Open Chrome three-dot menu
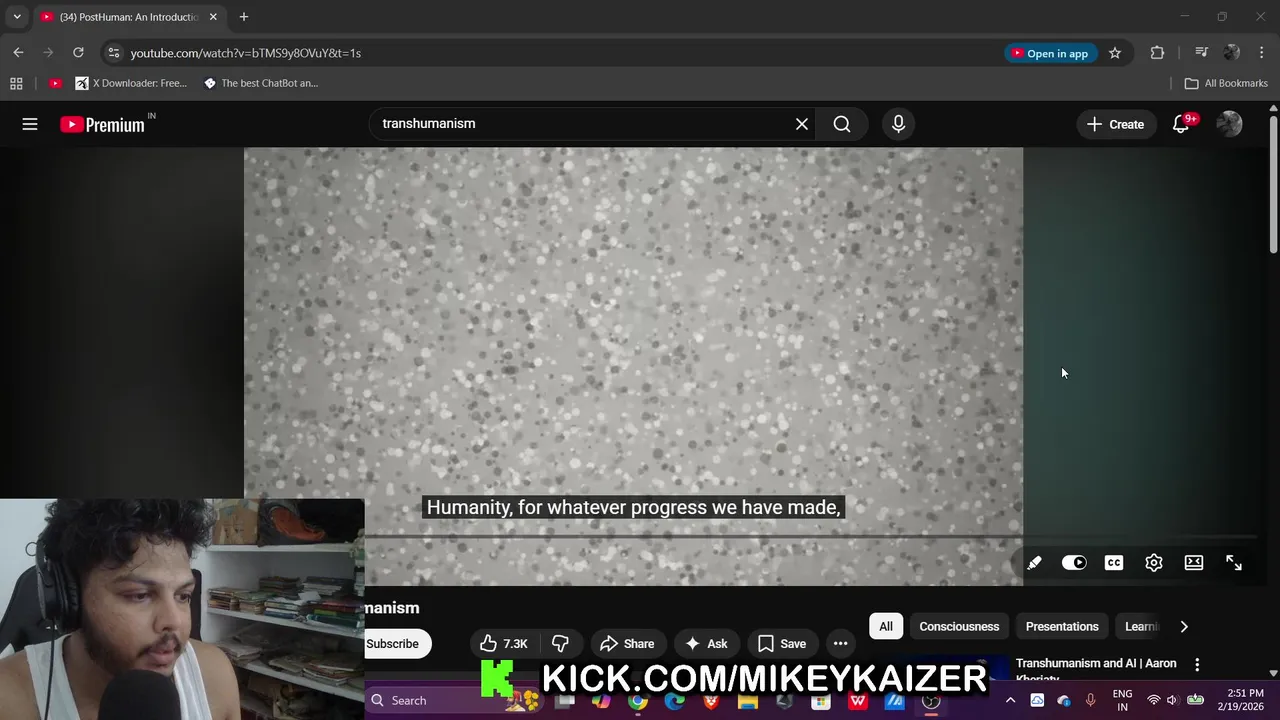The width and height of the screenshot is (1280, 720). 1262,53
